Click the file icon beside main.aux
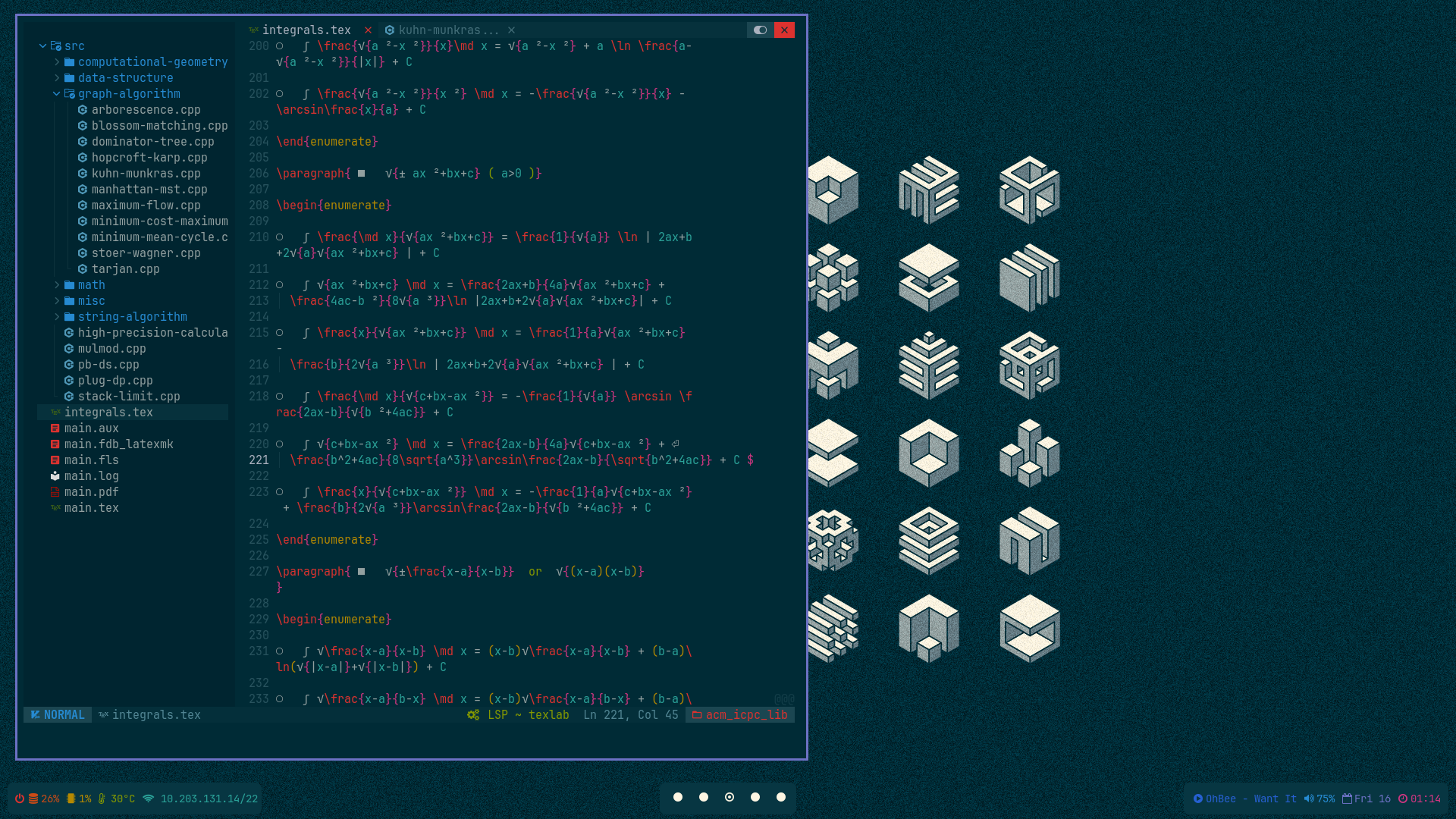Image resolution: width=1456 pixels, height=819 pixels. (55, 428)
